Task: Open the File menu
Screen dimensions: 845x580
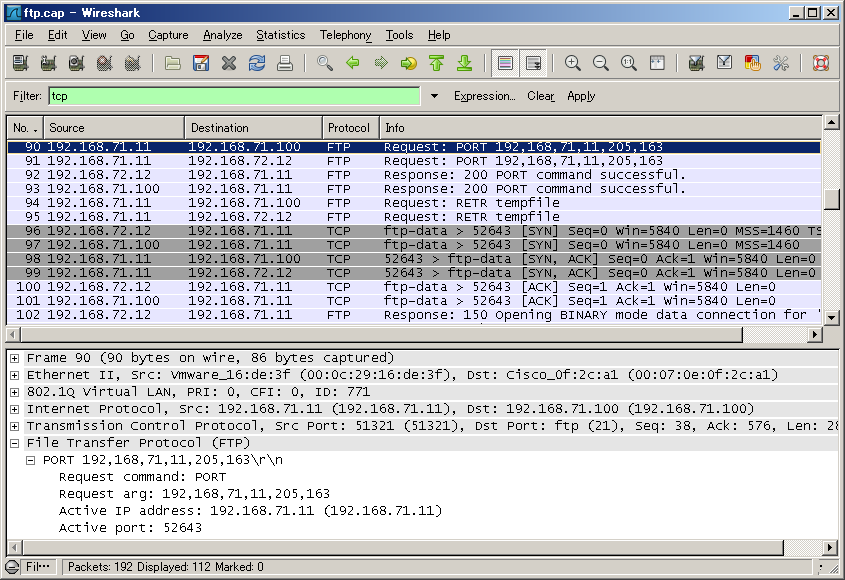Action: [x=24, y=35]
